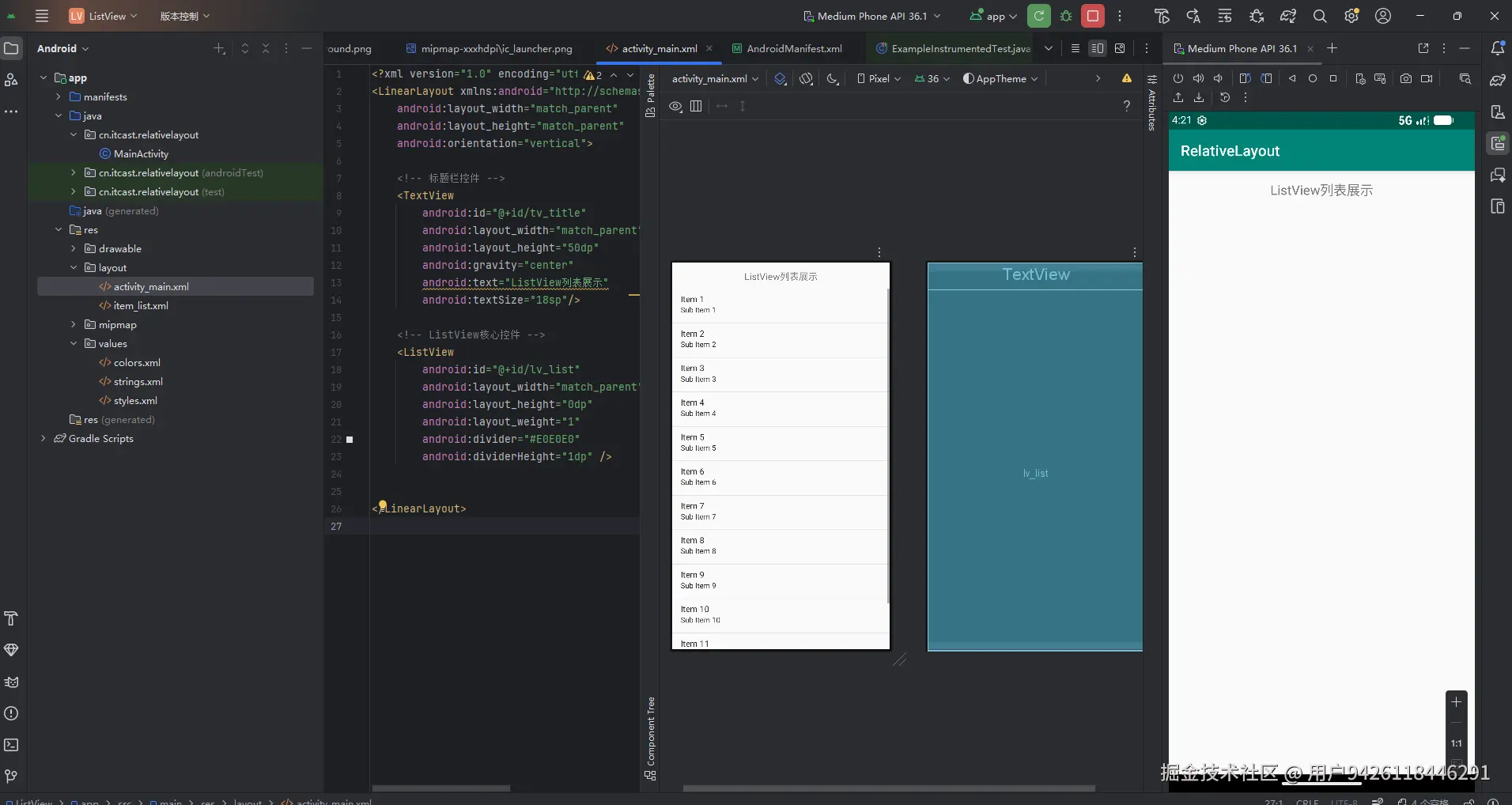Open view options eye icon
Screen dimensions: 1512x805
click(x=675, y=106)
